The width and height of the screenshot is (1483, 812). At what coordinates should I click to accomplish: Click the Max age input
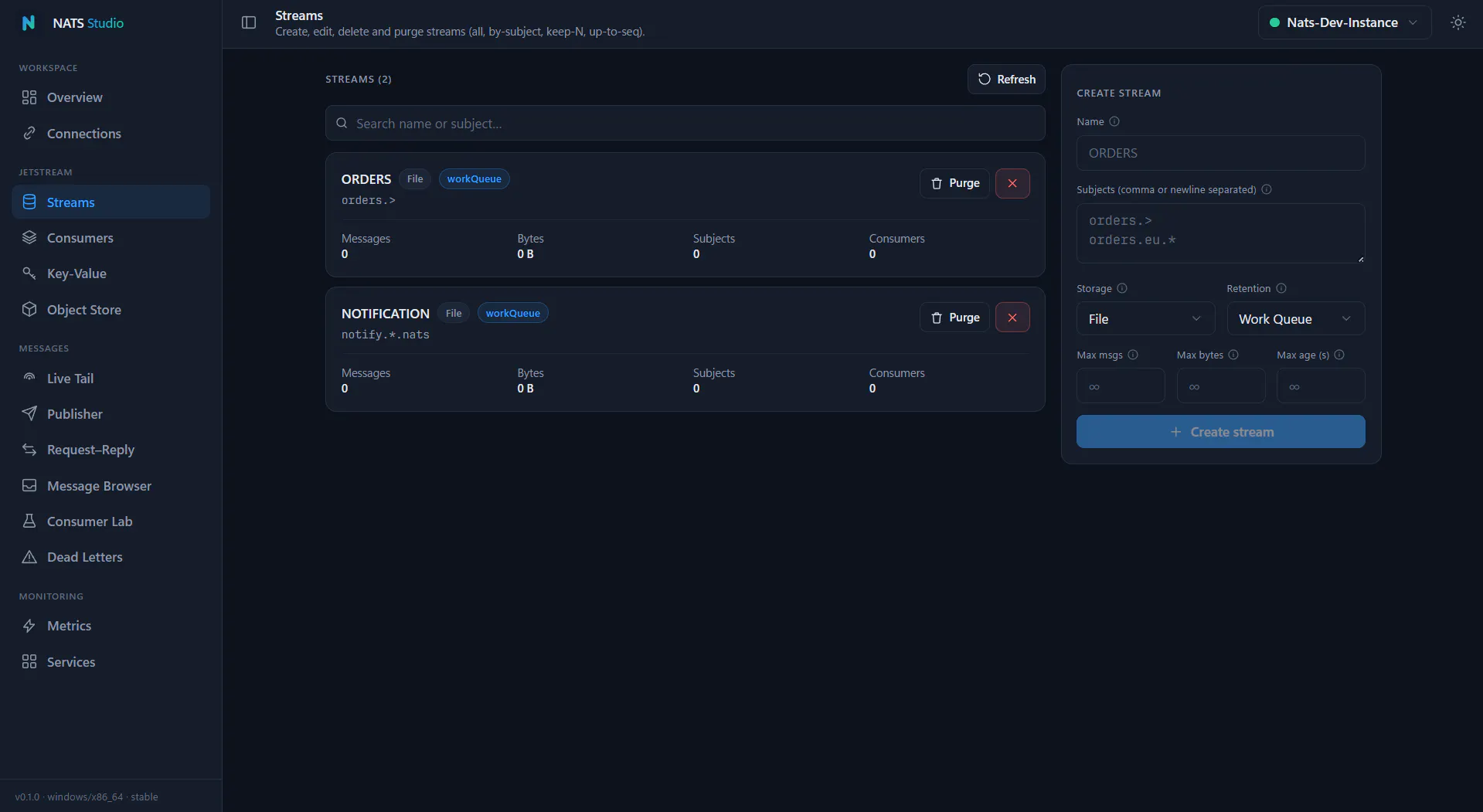(x=1321, y=386)
